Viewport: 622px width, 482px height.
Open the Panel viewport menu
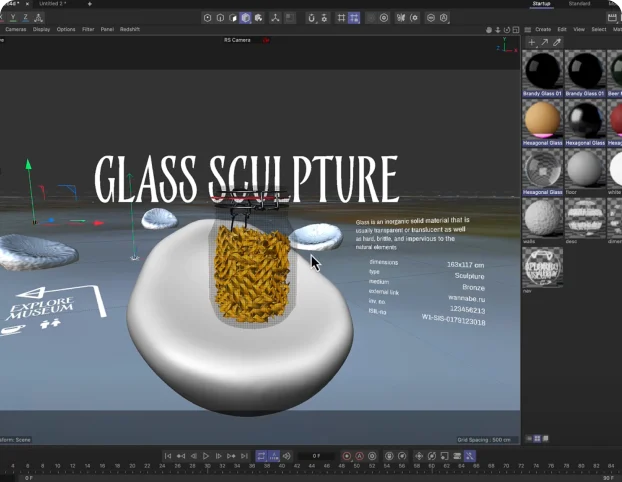107,29
